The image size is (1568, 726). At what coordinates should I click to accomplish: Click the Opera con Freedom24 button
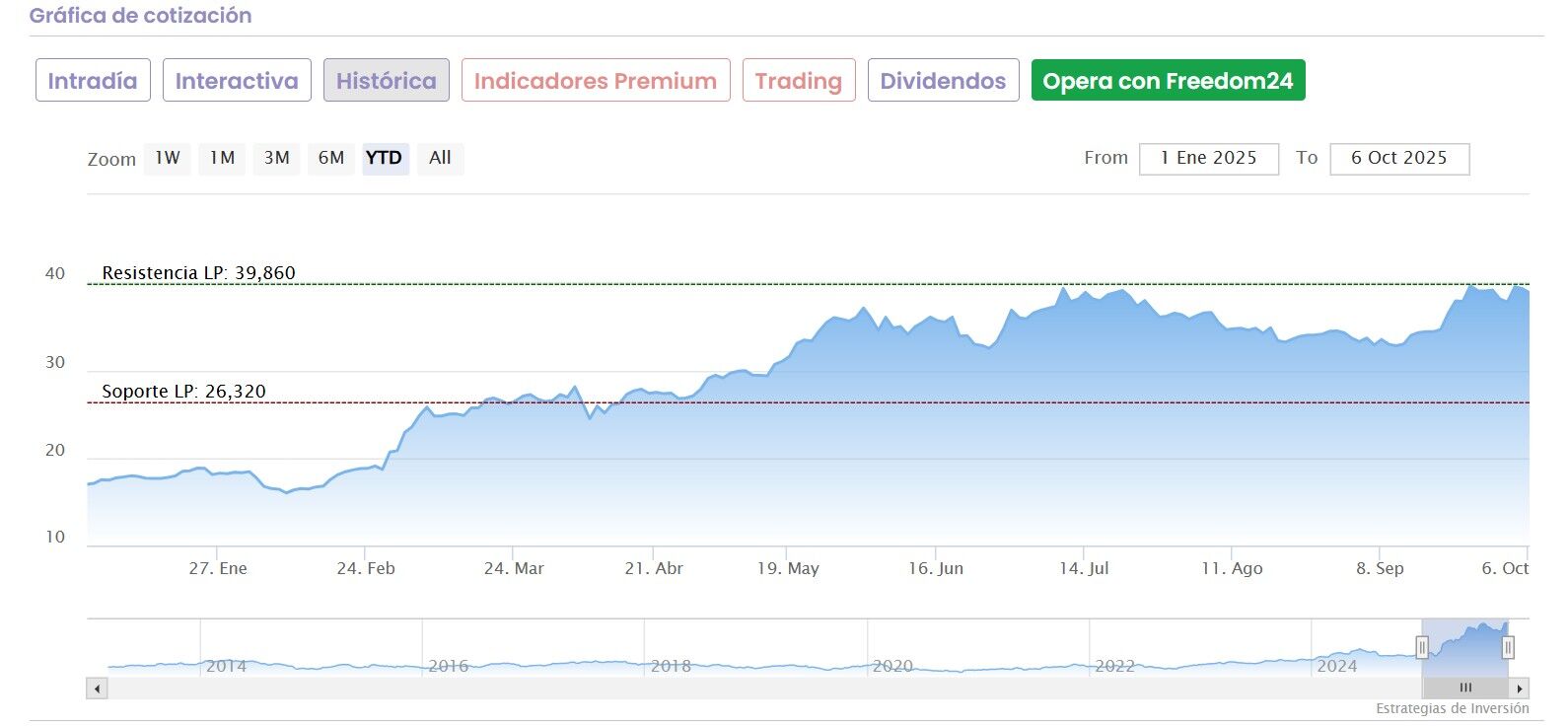[1168, 81]
